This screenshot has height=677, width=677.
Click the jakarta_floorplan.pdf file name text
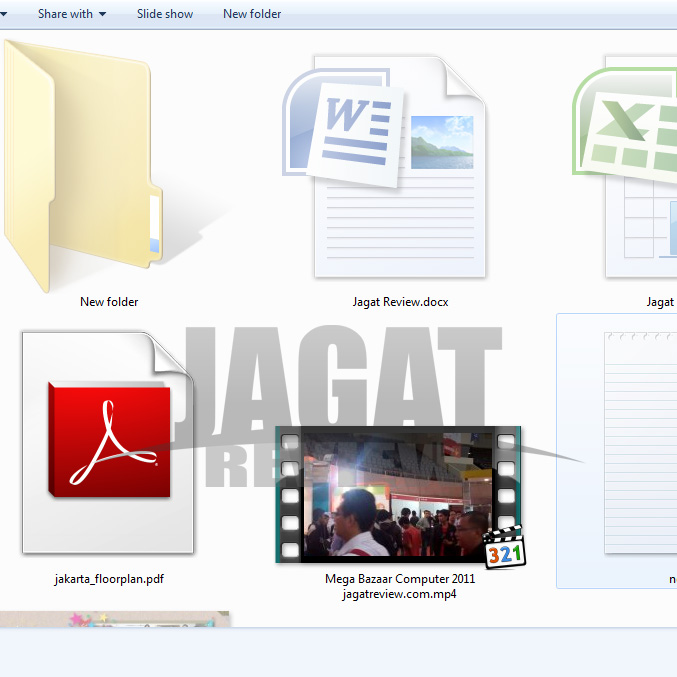pyautogui.click(x=109, y=579)
